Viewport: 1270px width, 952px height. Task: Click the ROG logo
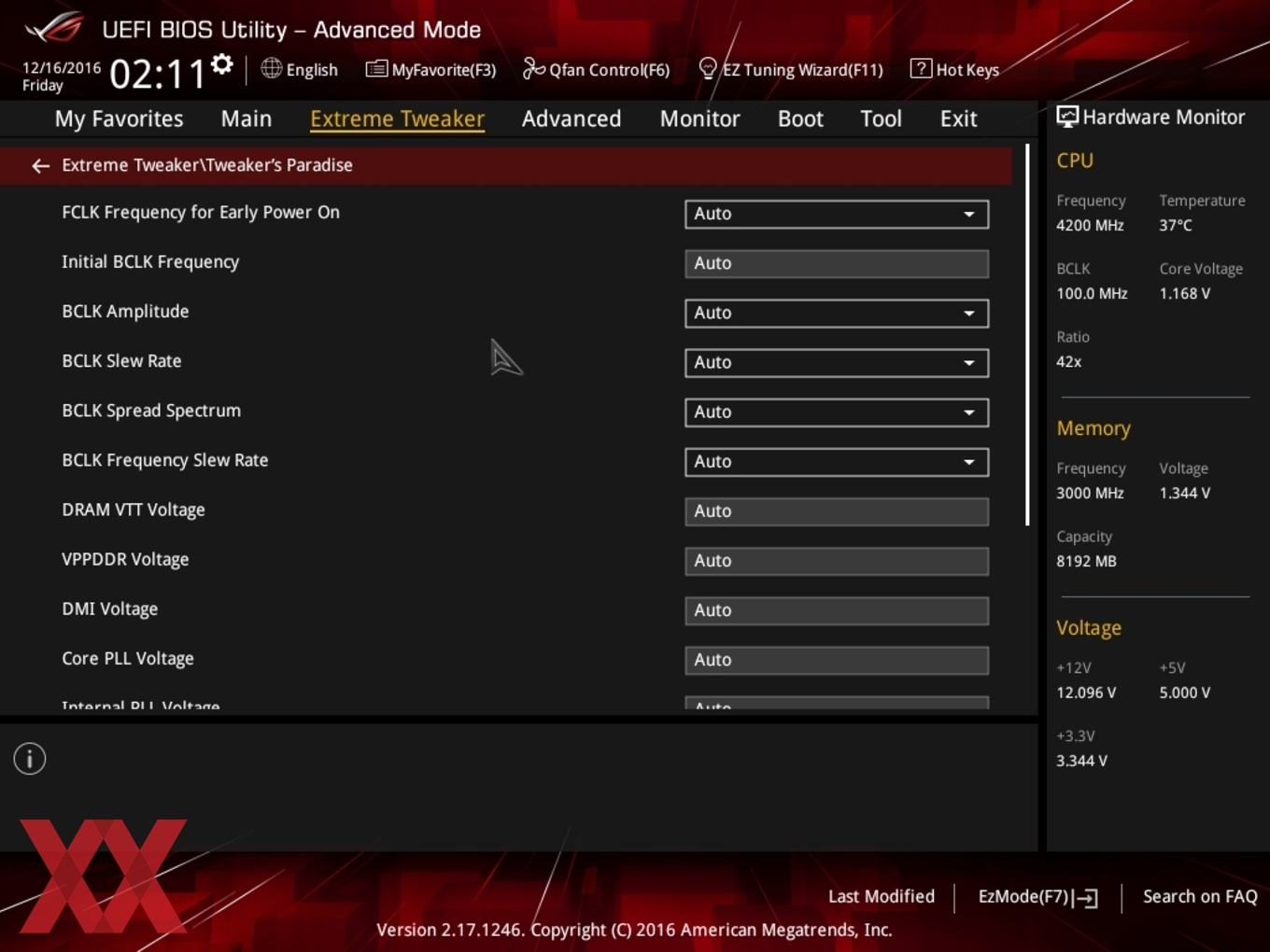point(53,27)
